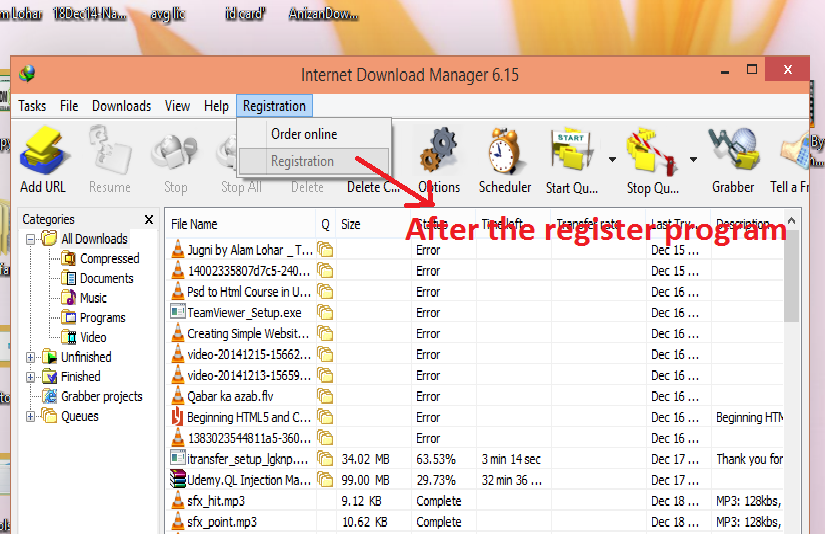Click the scrollbar up arrow in list
The image size is (825, 534).
791,221
